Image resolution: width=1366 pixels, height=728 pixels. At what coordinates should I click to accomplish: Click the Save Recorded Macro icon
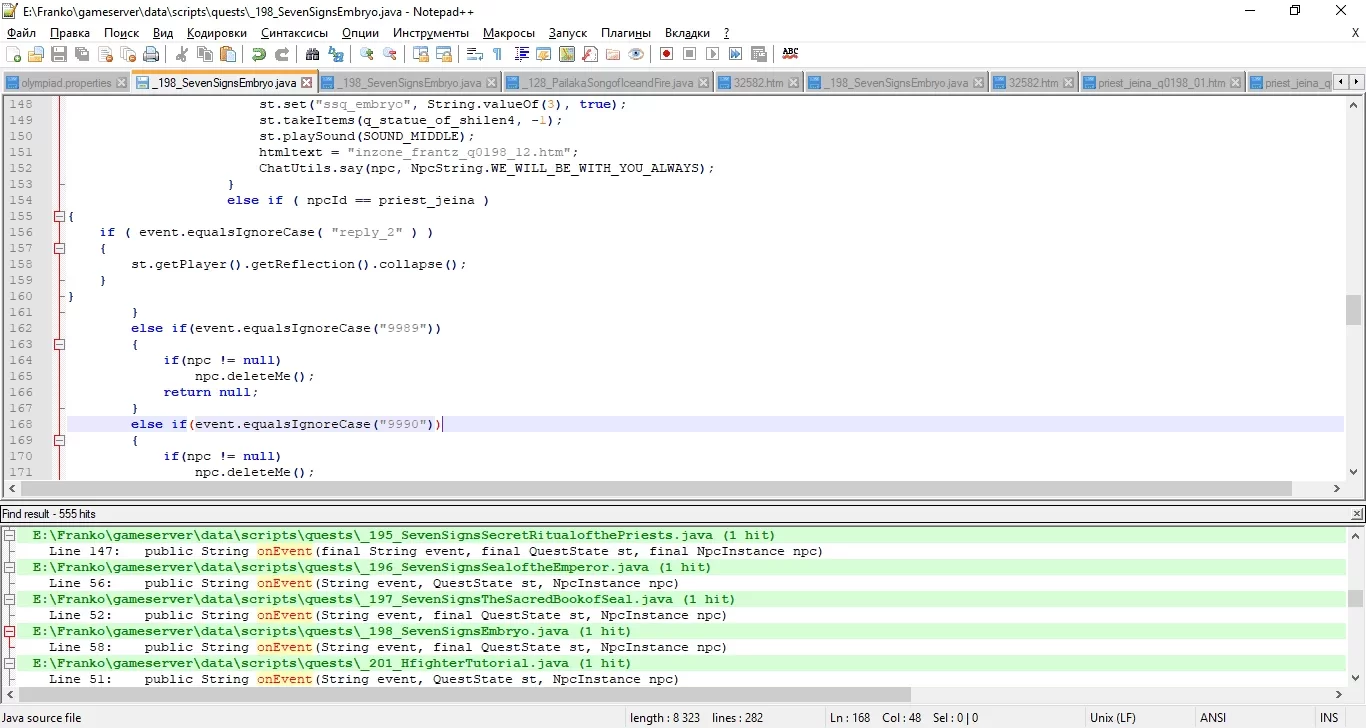[x=759, y=54]
